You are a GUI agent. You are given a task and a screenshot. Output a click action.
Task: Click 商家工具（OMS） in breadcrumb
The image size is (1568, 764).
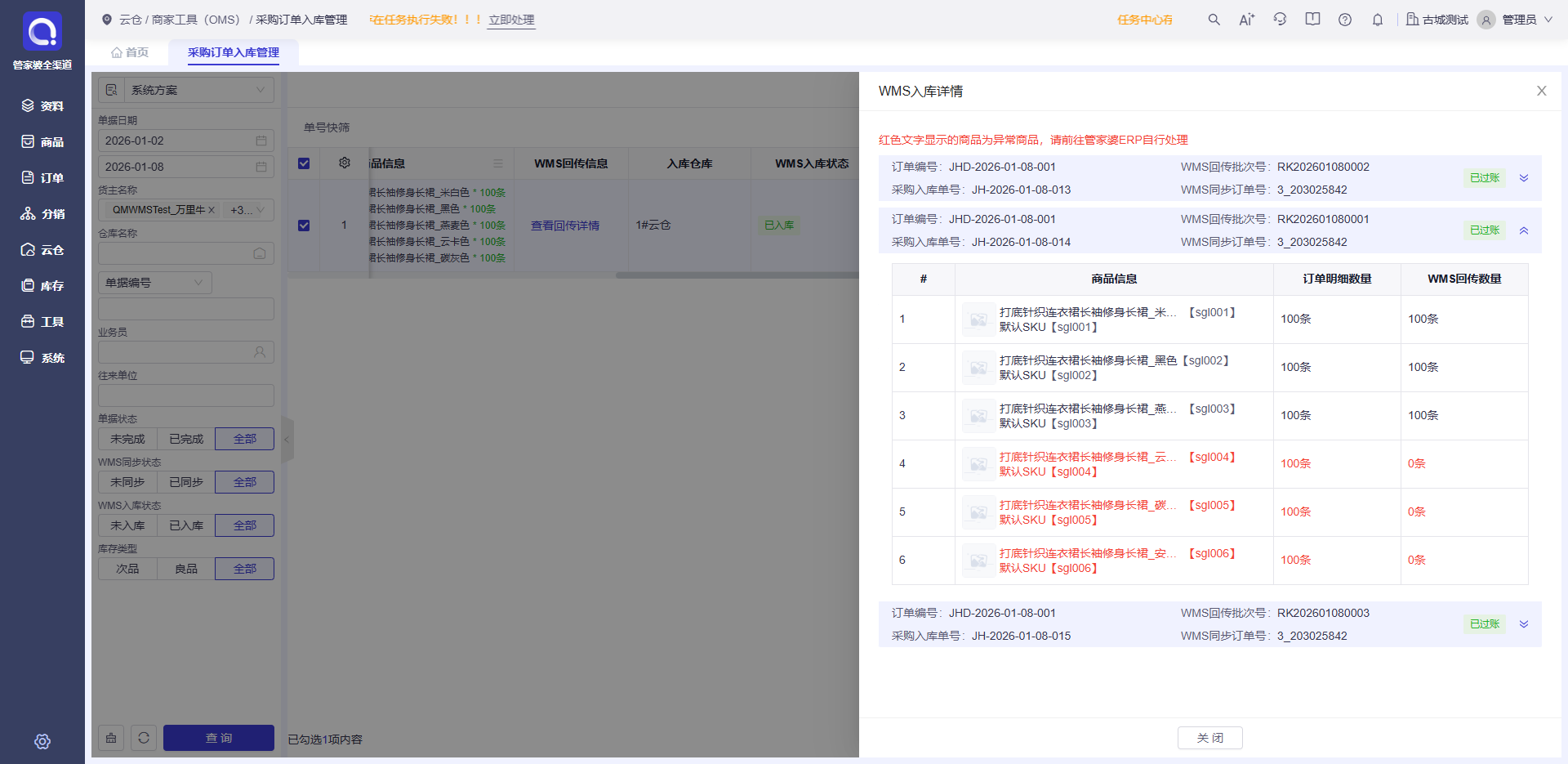point(196,20)
